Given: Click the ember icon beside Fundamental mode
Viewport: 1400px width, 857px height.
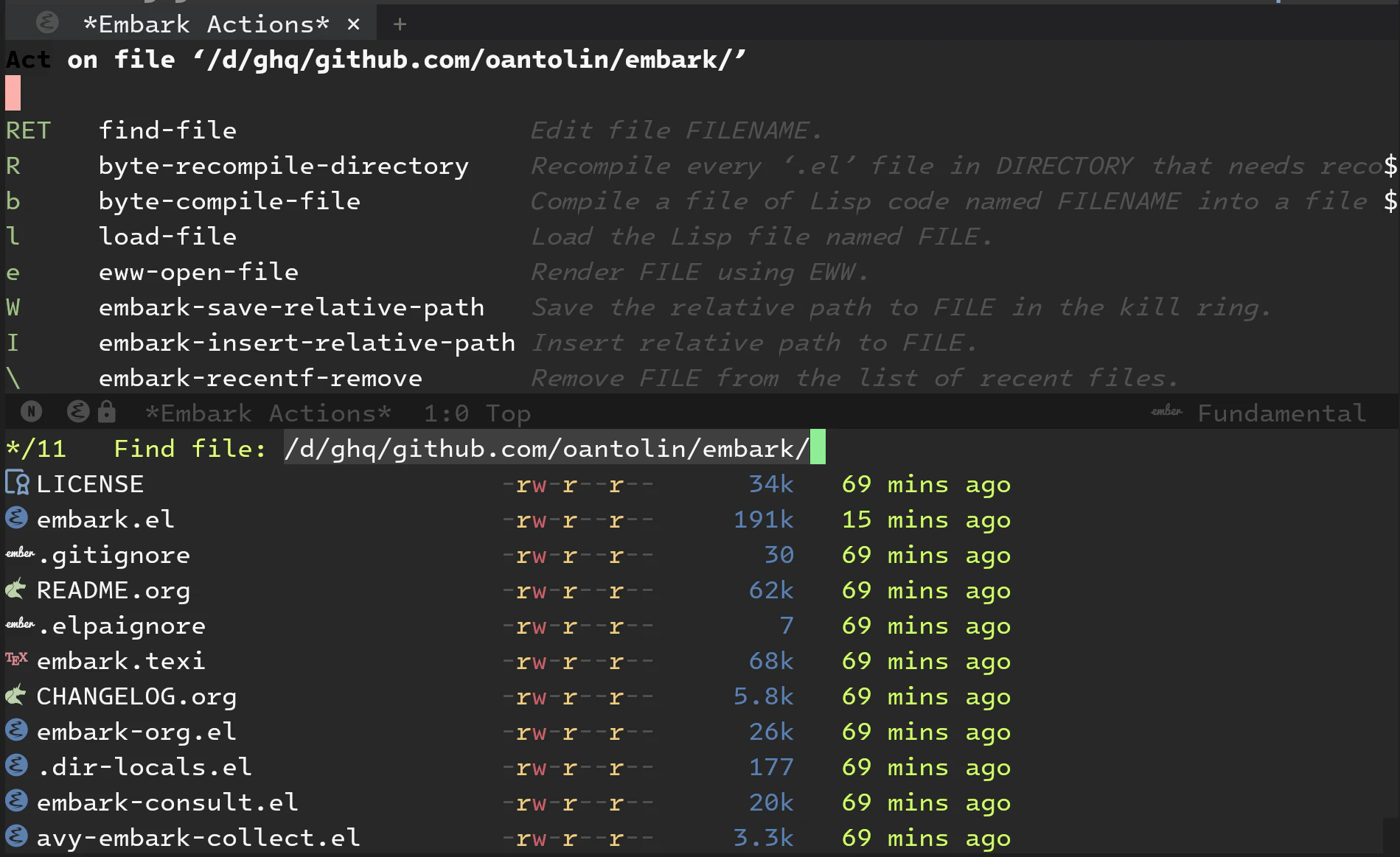Looking at the screenshot, I should click(x=1166, y=411).
